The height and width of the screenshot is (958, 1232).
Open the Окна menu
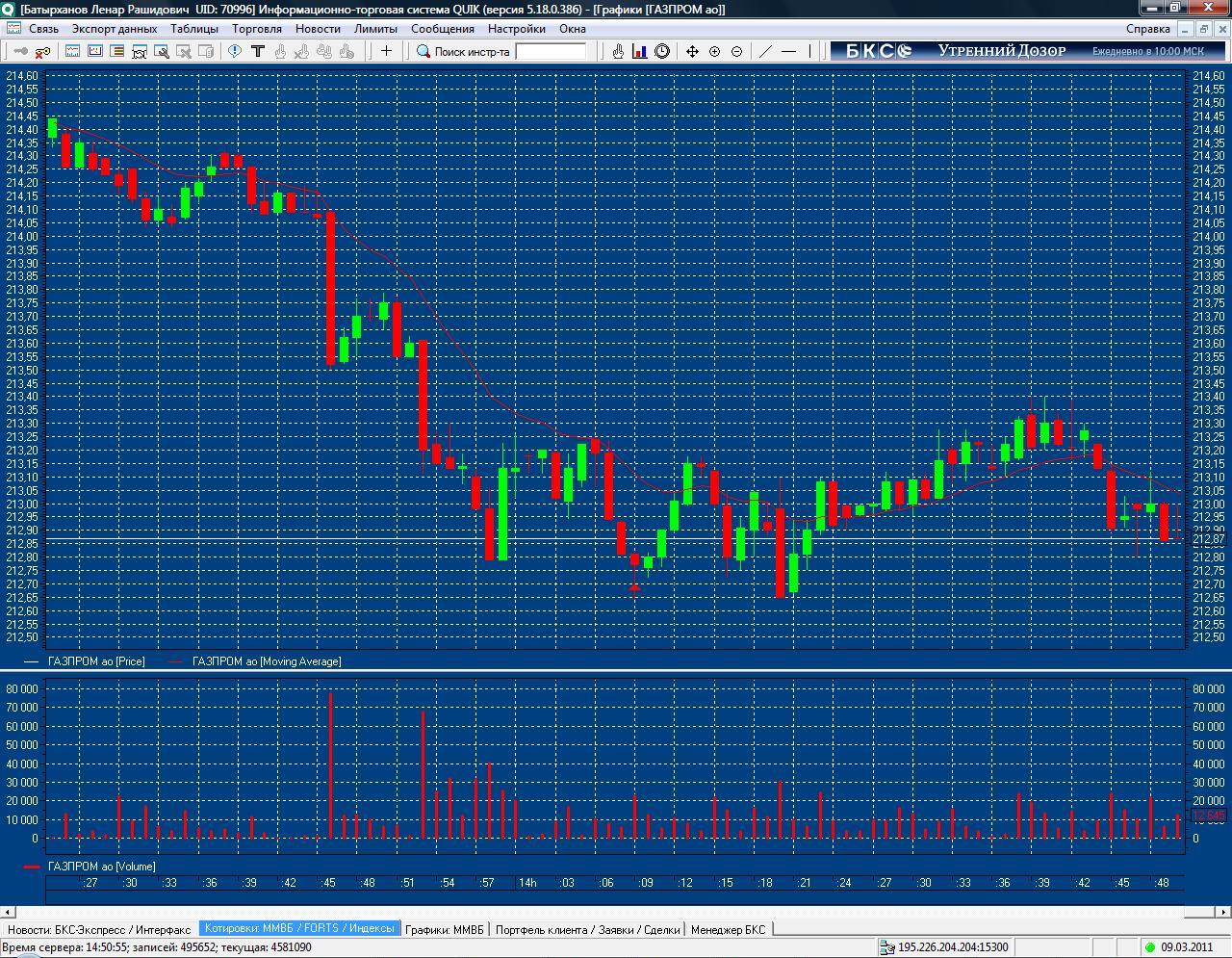(573, 28)
